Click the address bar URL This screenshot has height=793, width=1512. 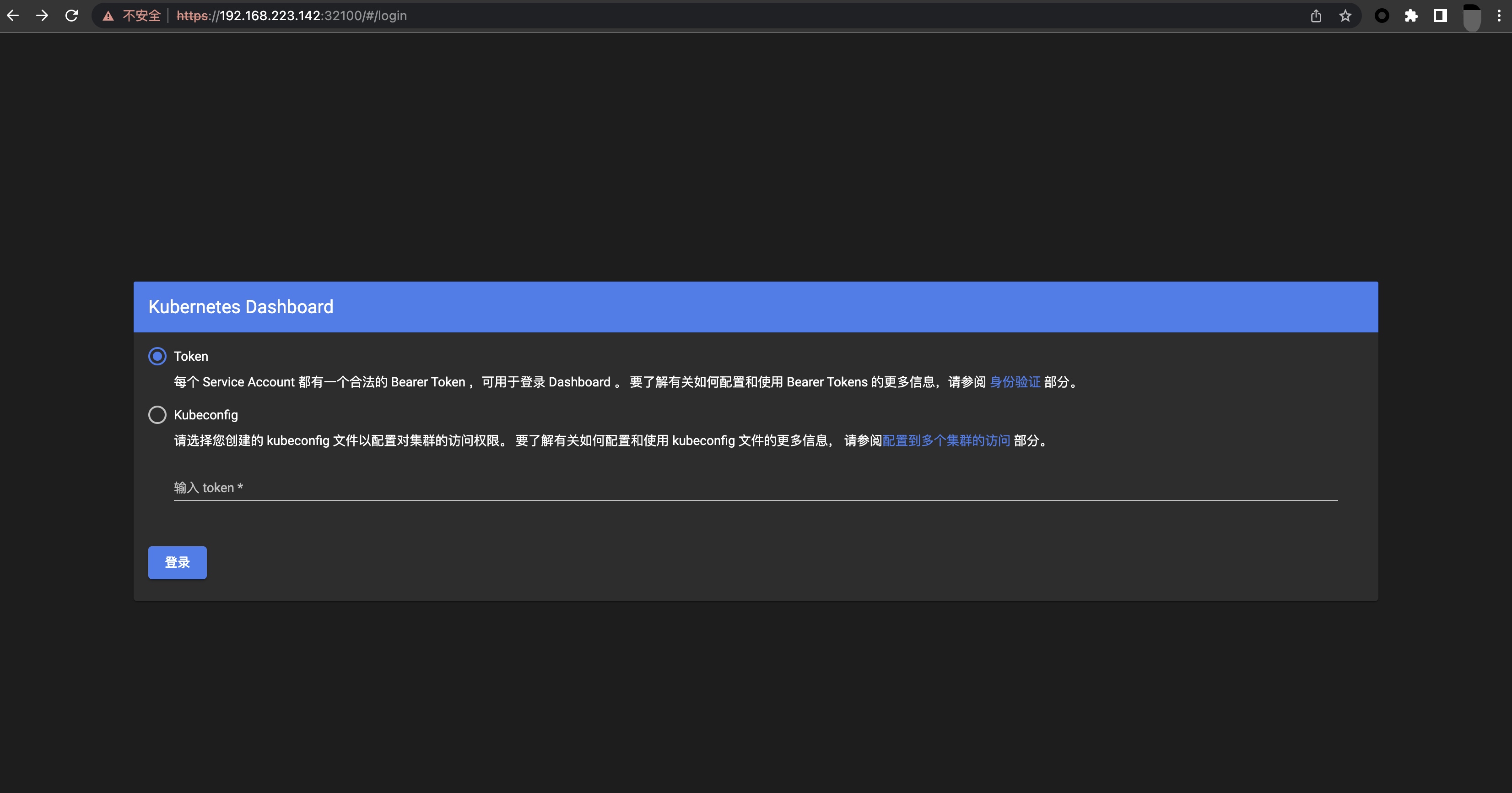[x=292, y=16]
